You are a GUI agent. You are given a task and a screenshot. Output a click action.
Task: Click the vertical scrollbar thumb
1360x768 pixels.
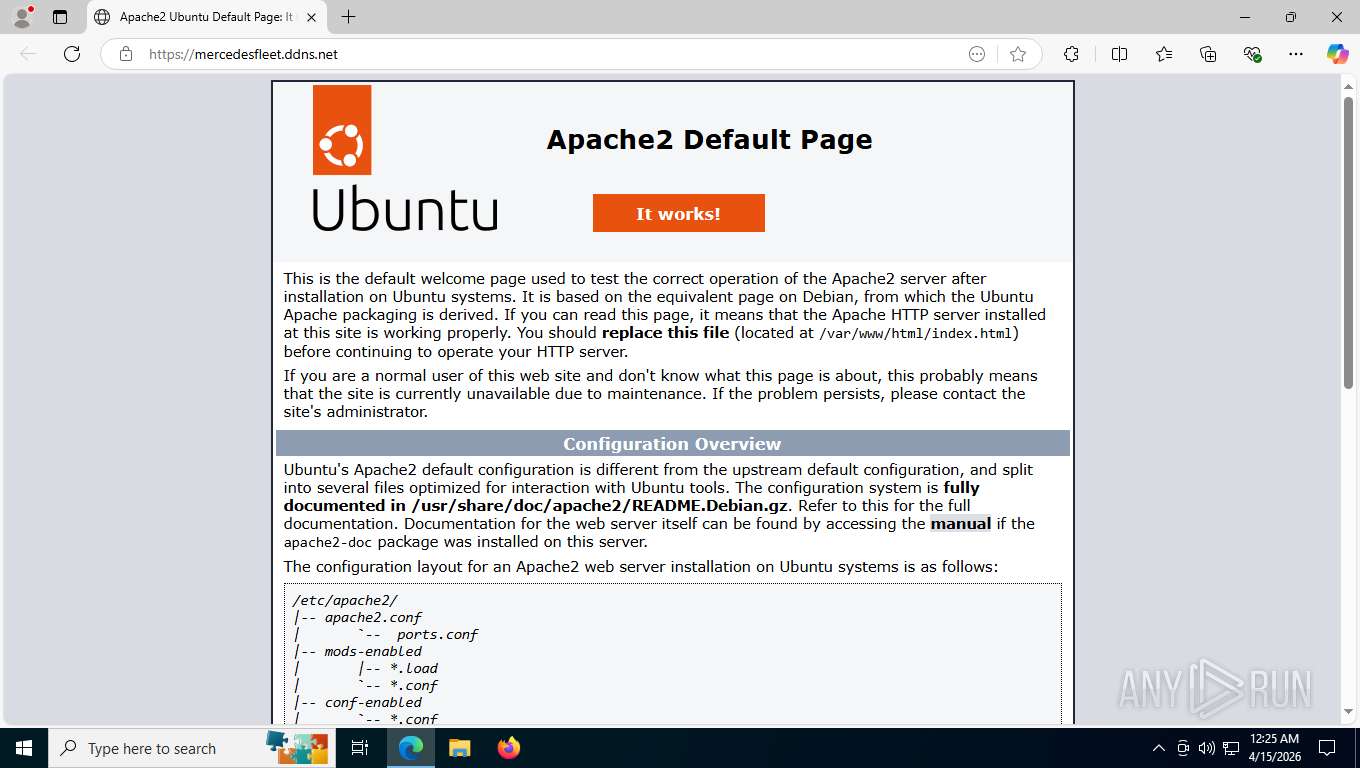(1348, 243)
